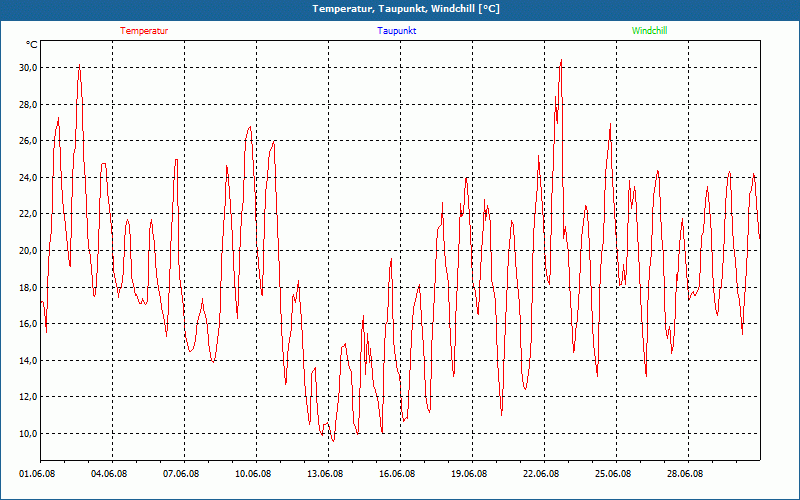The image size is (800, 500).
Task: Click the 24,0 y-axis value
Action: tap(29, 178)
